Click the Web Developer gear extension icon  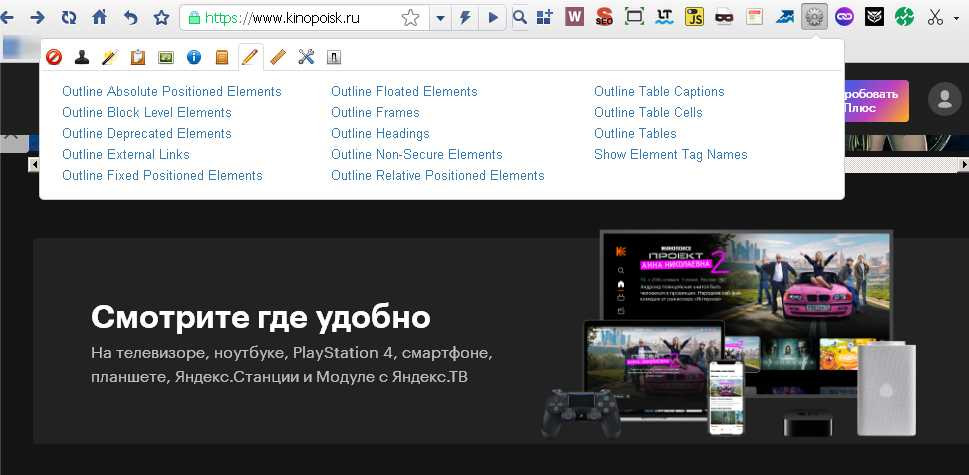click(815, 17)
